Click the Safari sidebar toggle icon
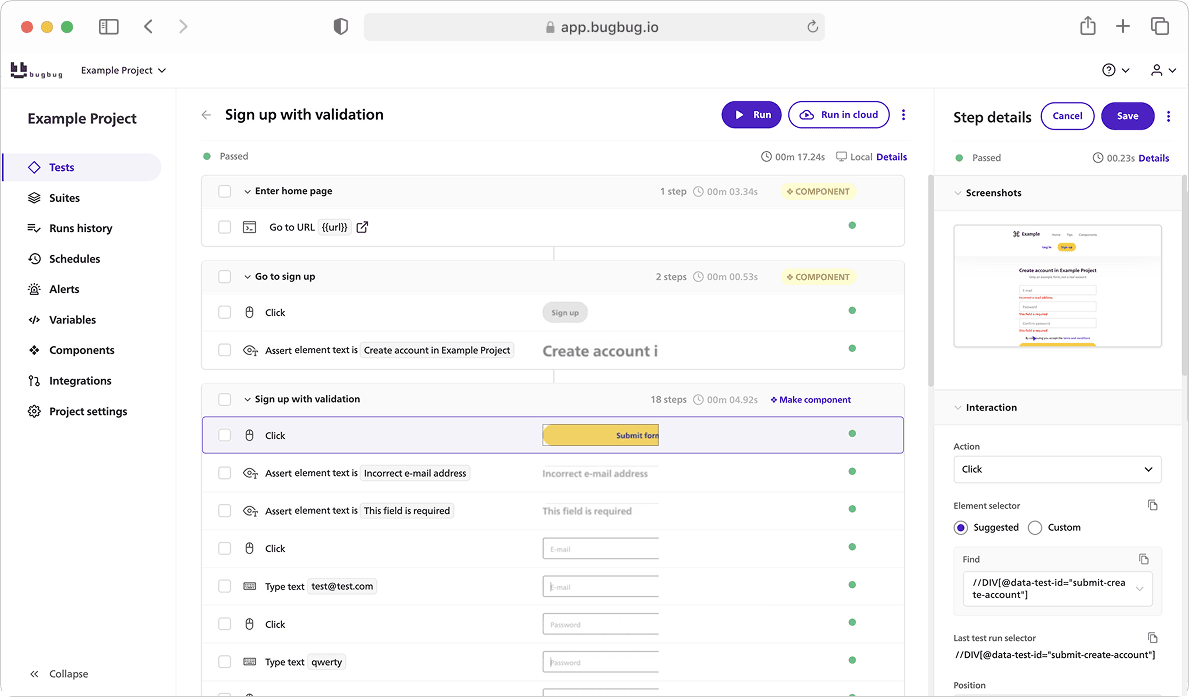1201x697 pixels. pos(109,27)
